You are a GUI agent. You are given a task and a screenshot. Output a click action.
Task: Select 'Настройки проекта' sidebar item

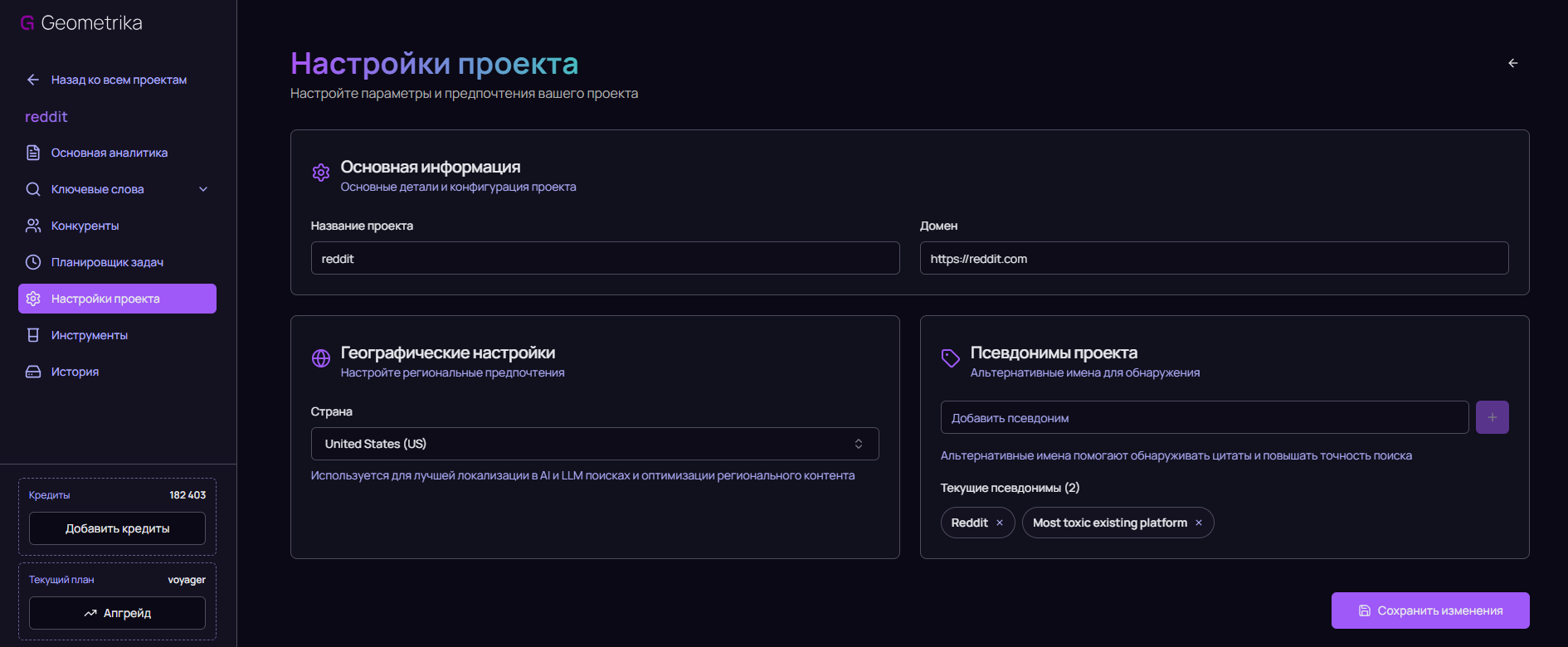click(117, 299)
